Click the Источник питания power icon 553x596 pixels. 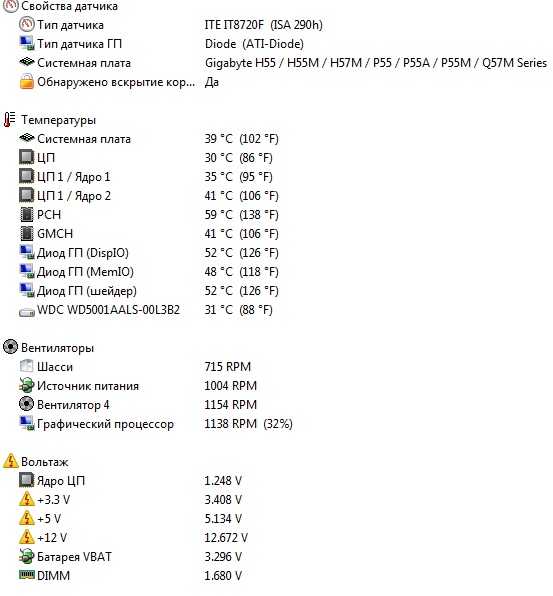pos(27,385)
